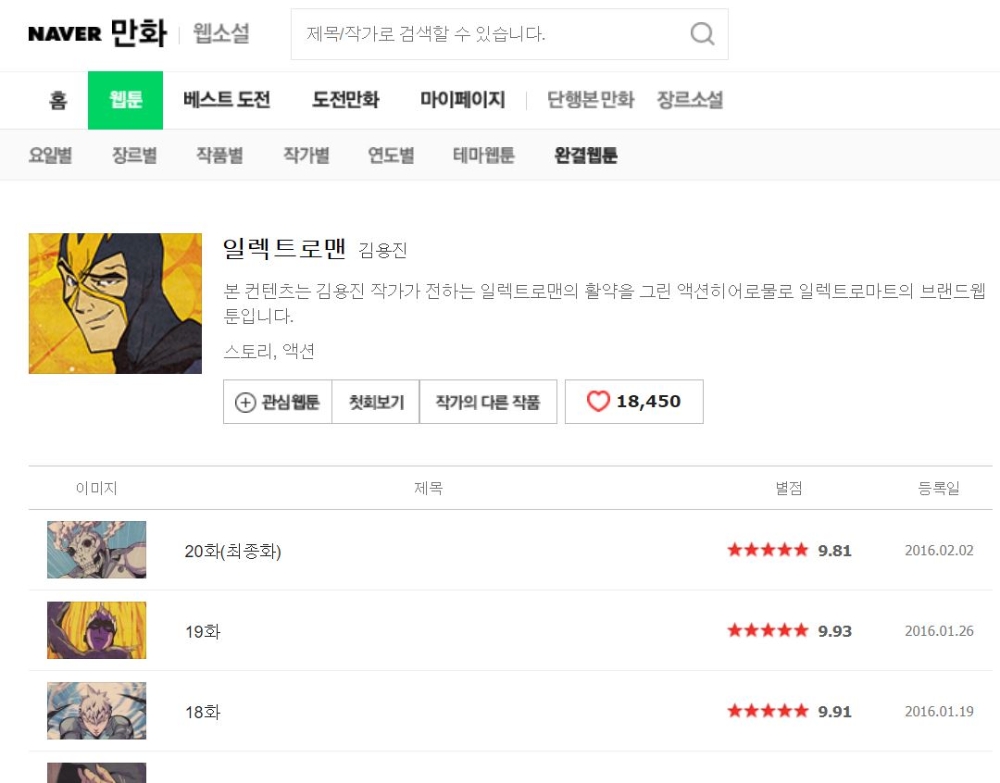
Task: Click the 9.81 star rating
Action: tap(790, 550)
